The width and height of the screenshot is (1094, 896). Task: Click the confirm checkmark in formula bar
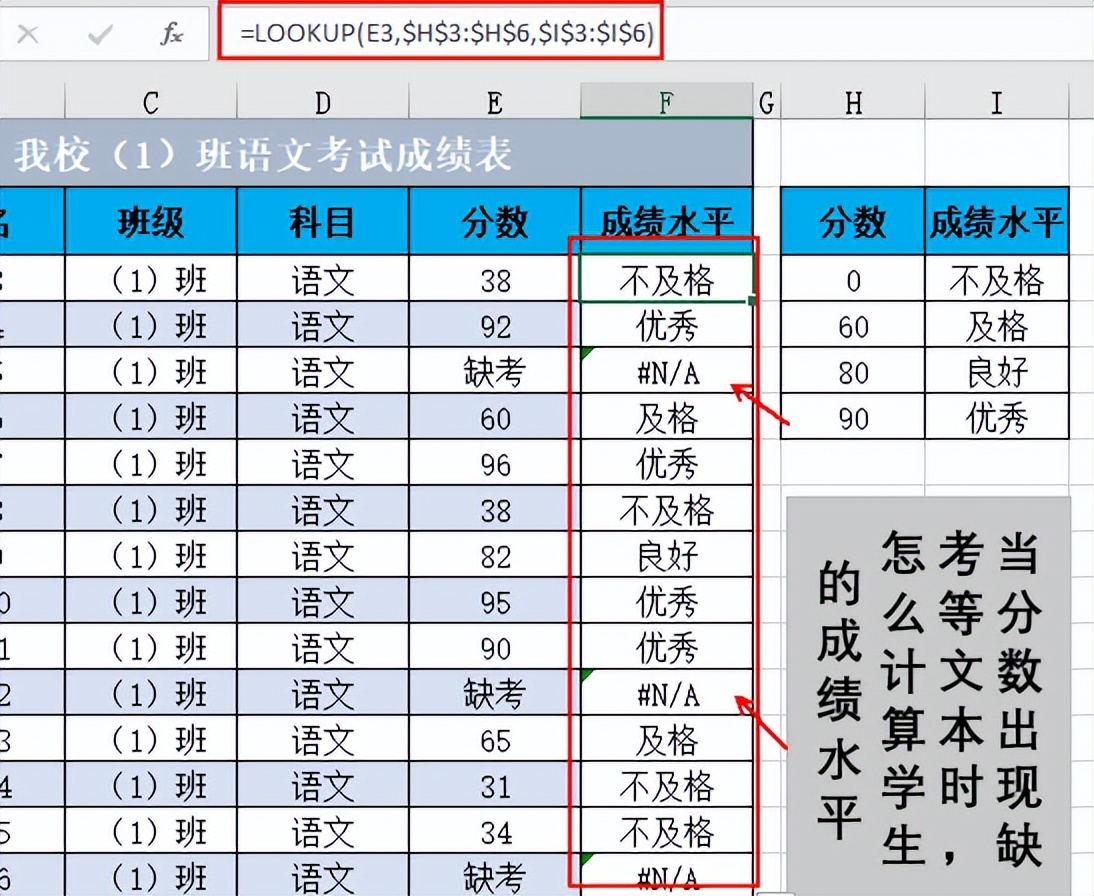(100, 33)
